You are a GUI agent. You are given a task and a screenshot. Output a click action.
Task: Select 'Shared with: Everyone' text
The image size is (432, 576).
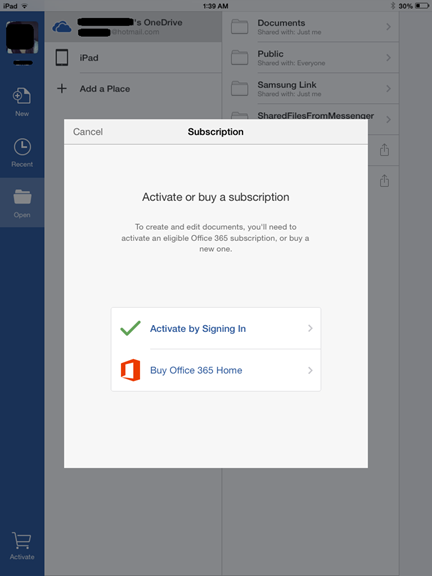tap(291, 63)
